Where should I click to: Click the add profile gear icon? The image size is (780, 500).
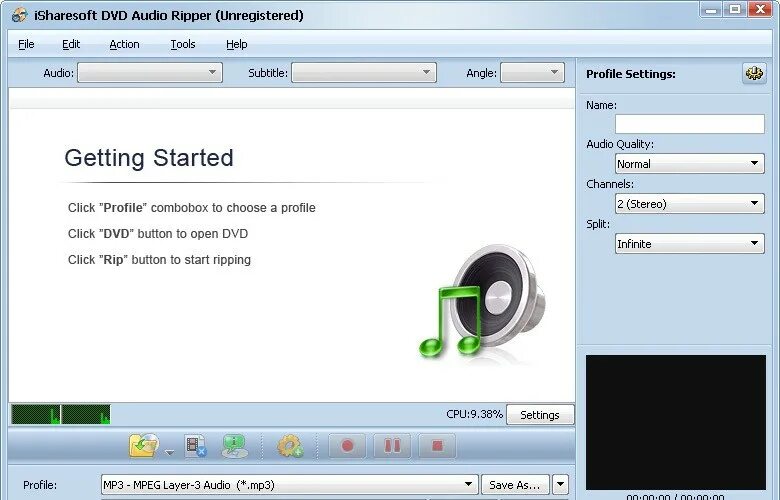290,446
